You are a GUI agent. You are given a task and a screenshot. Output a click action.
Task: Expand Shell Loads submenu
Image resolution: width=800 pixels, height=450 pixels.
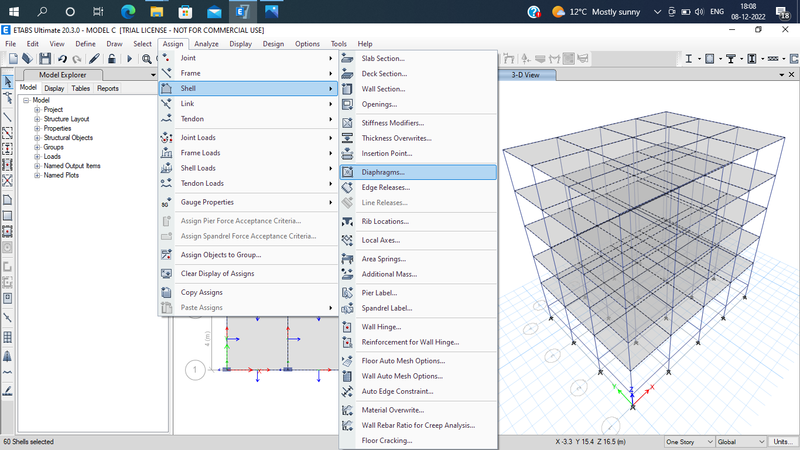[248, 168]
